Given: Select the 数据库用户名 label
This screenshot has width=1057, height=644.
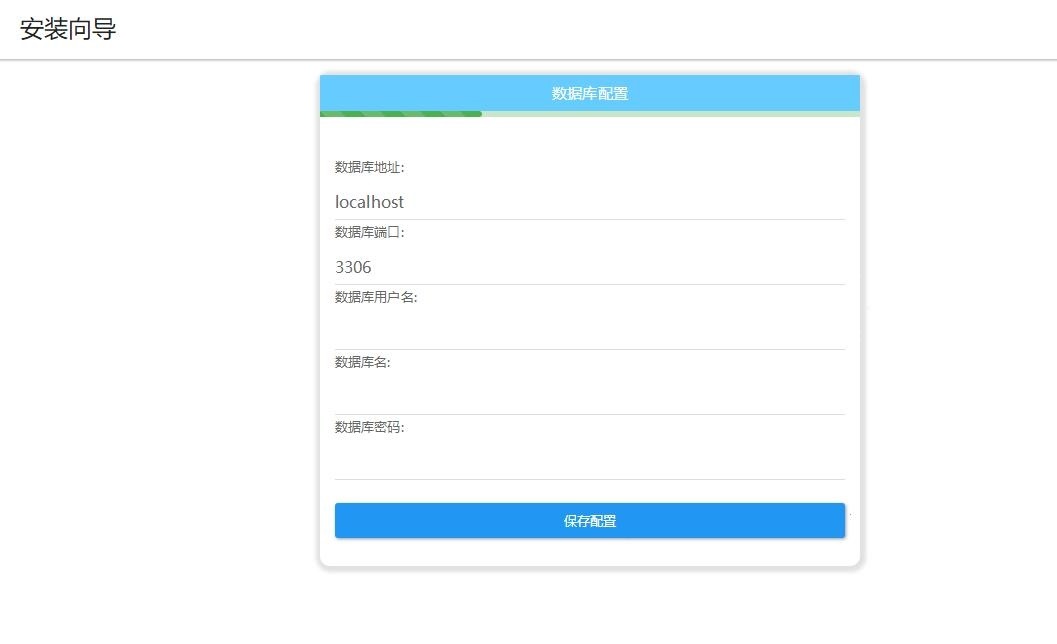Looking at the screenshot, I should (x=375, y=297).
